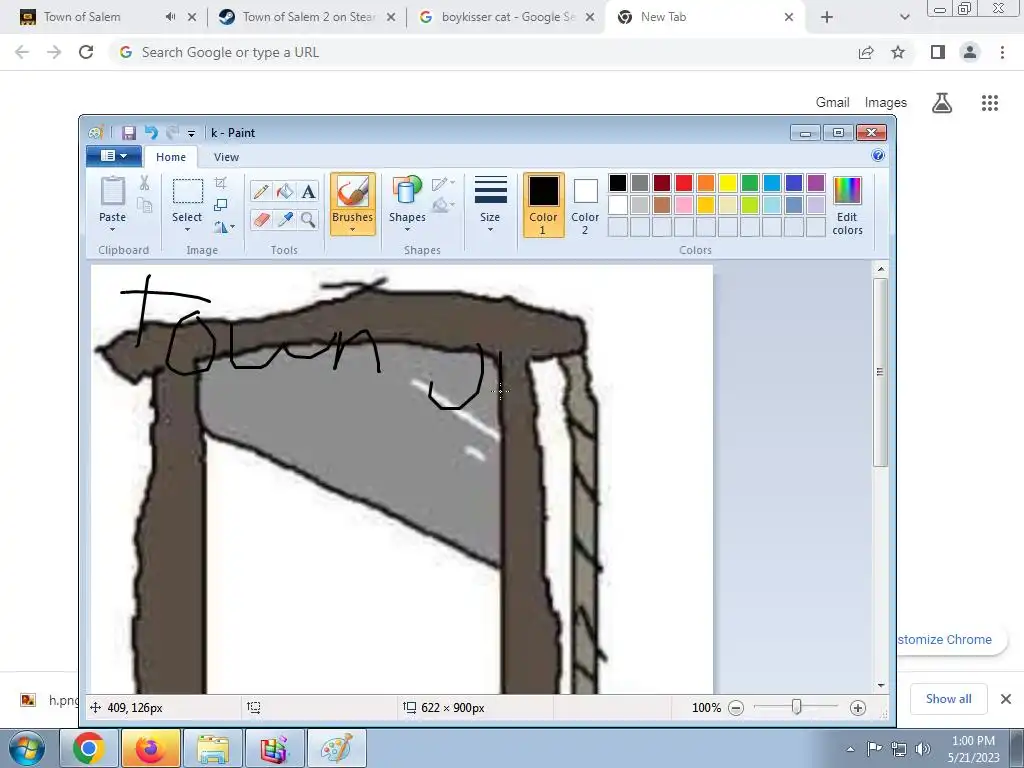
Task: Expand the Select dropdown arrow
Action: coord(187,229)
